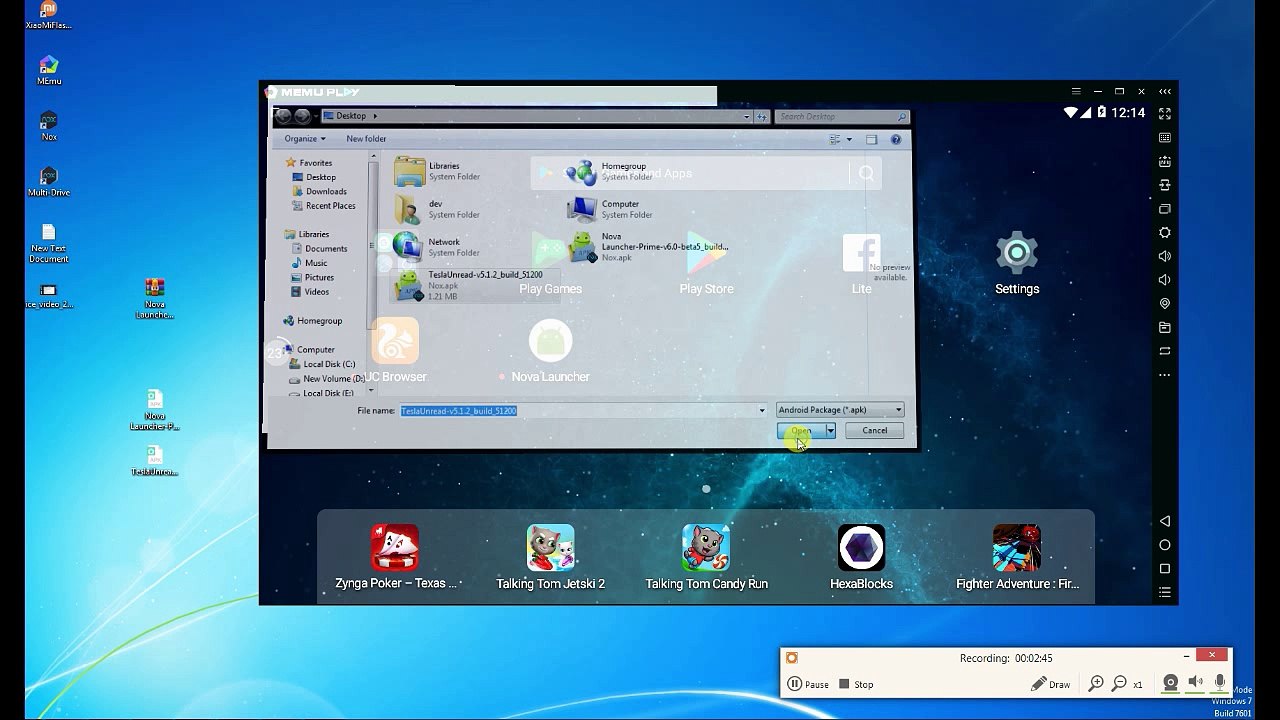Open MEmu hamburger menu in title bar
The height and width of the screenshot is (720, 1280).
1076,91
